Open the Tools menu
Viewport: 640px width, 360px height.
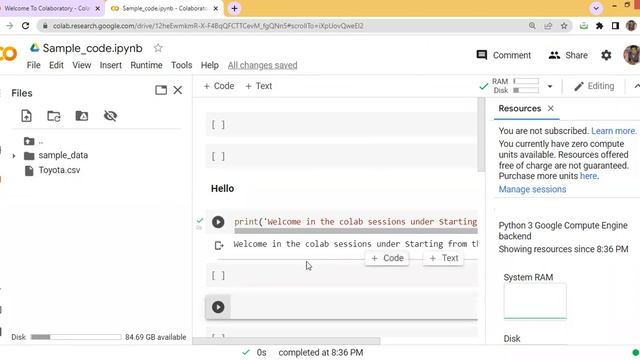(181, 65)
